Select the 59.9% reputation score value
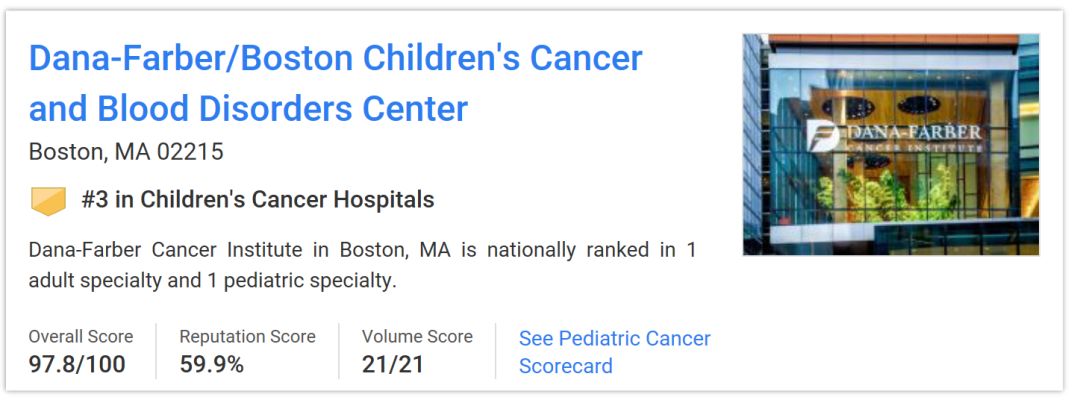 [x=212, y=365]
